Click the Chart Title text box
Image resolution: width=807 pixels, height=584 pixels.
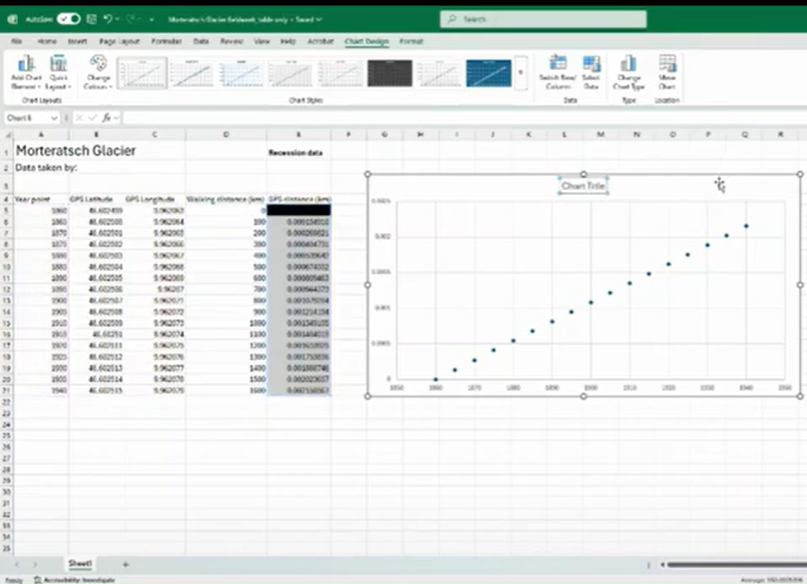point(583,186)
